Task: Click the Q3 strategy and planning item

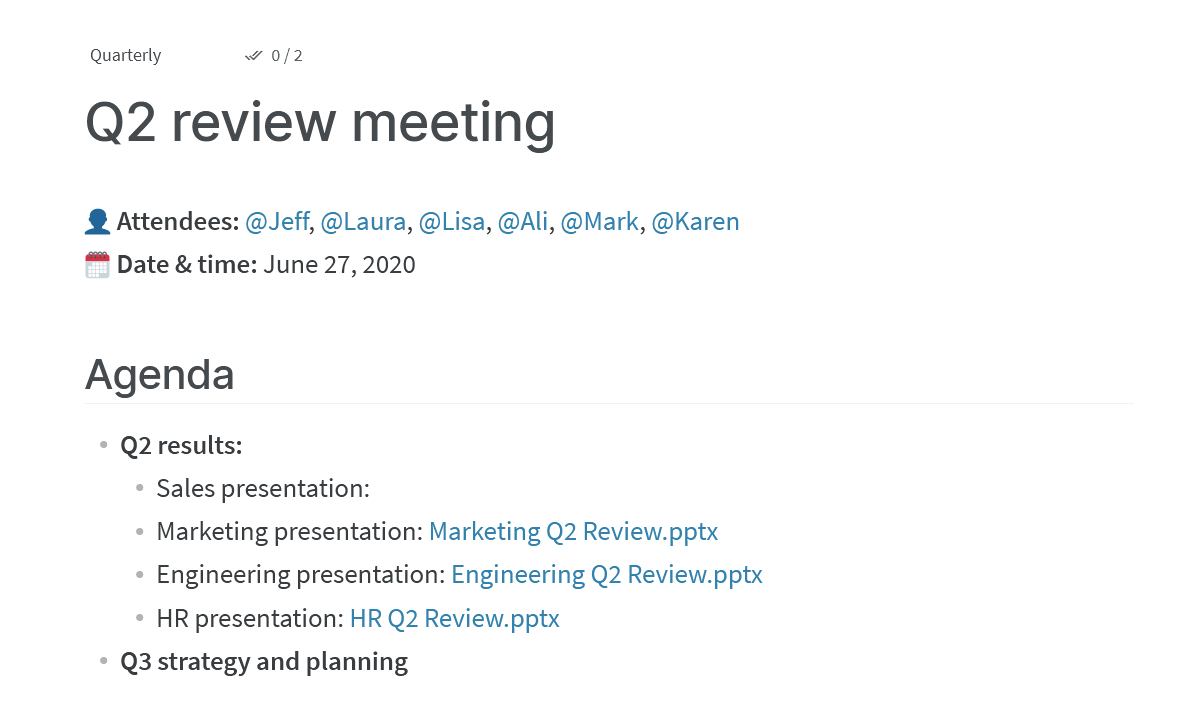Action: pyautogui.click(x=264, y=661)
